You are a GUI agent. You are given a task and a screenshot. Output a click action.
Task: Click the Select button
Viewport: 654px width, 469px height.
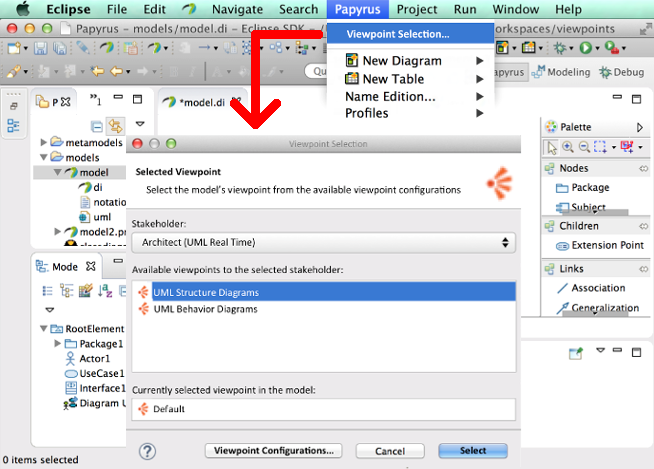473,451
